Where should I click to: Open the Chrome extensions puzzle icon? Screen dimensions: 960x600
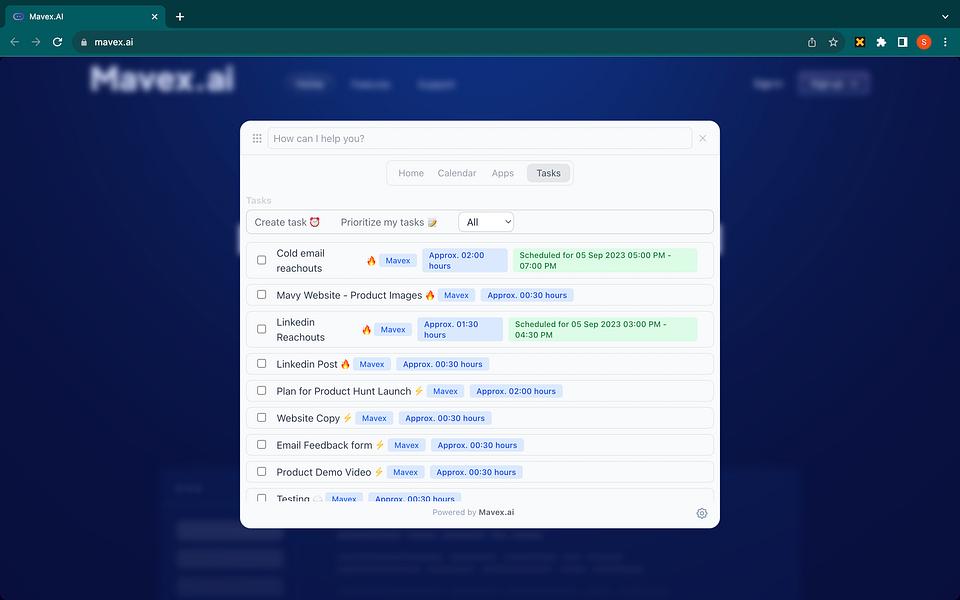click(x=881, y=42)
